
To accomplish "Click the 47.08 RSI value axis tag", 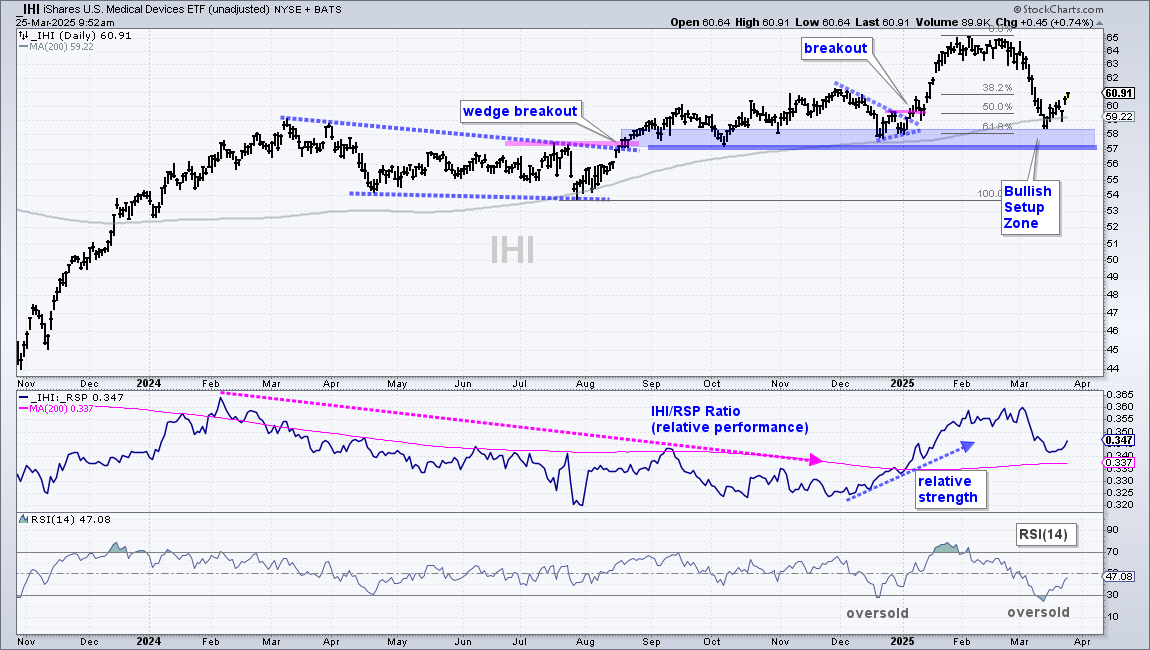I will (1119, 577).
